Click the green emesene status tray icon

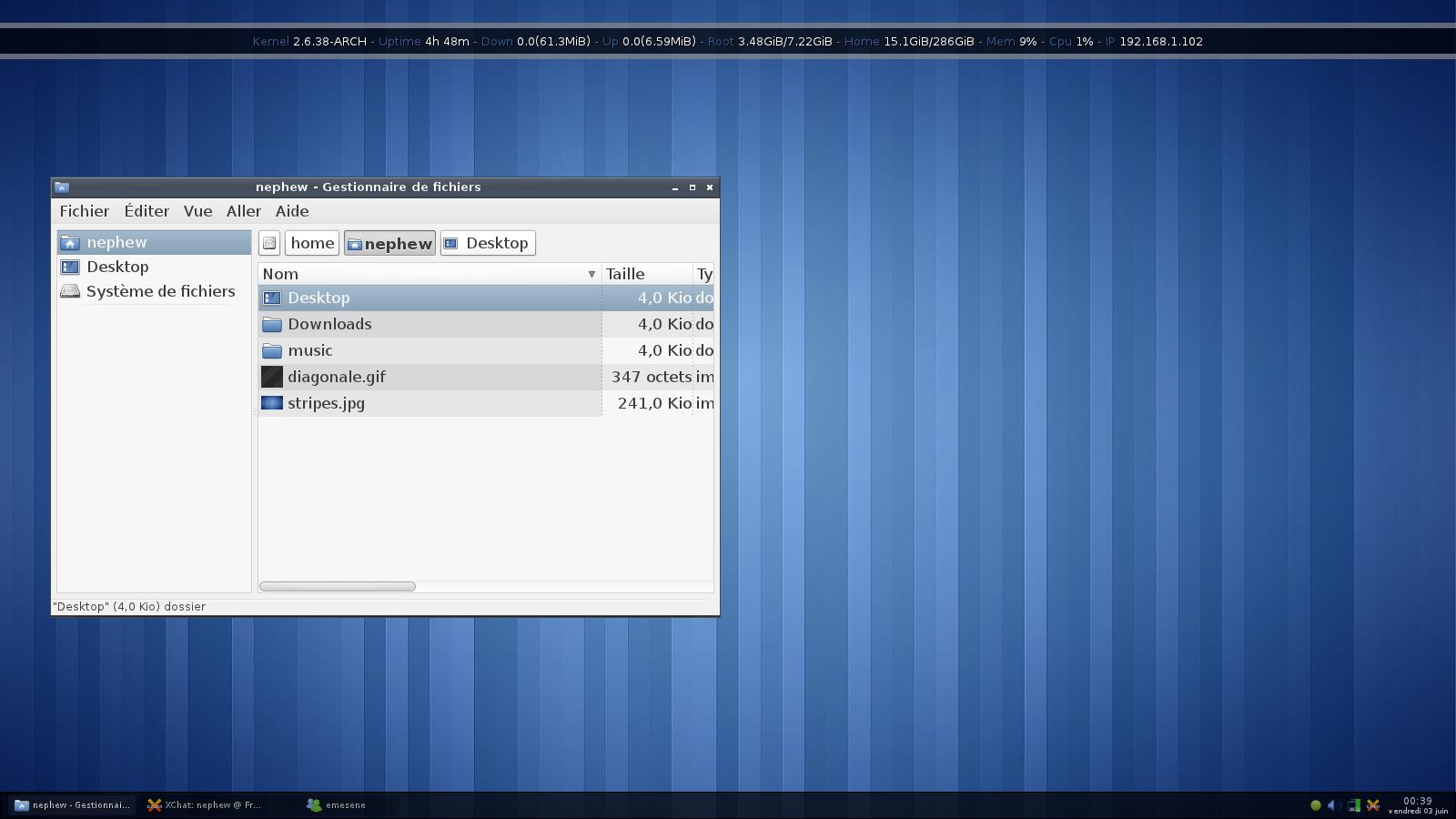pyautogui.click(x=1315, y=805)
